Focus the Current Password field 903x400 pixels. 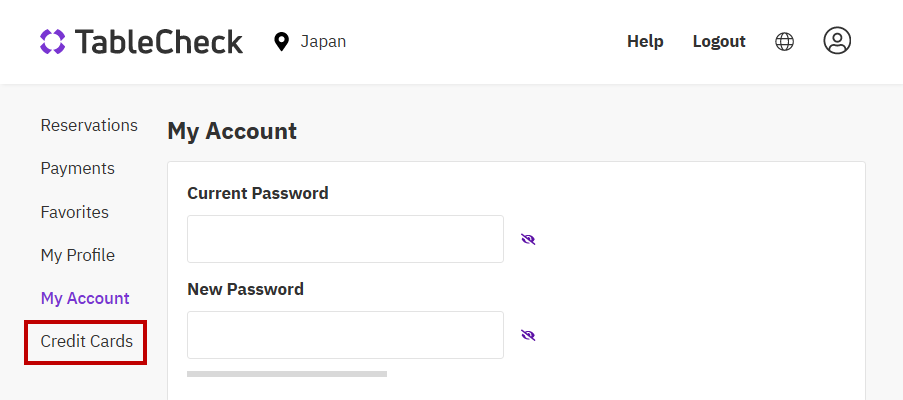pyautogui.click(x=345, y=239)
